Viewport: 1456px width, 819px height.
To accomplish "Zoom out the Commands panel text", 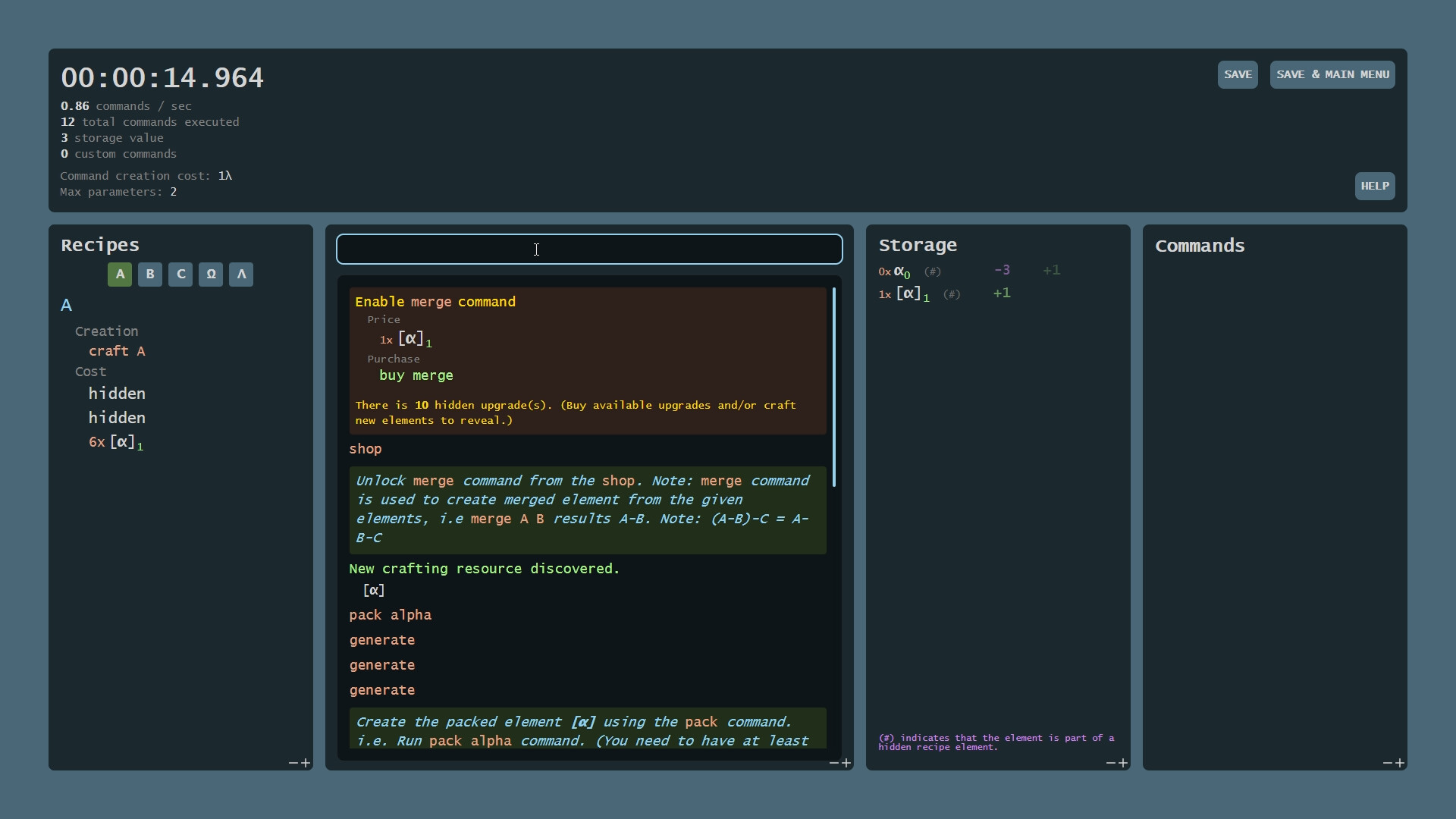I will coord(1387,764).
